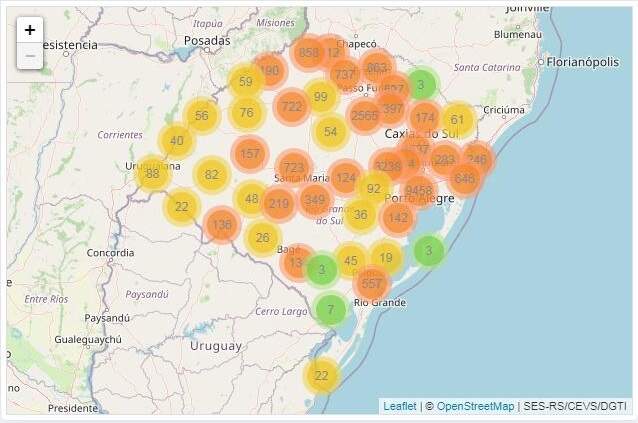Expand the orange cluster labeled 2565

pyautogui.click(x=365, y=115)
